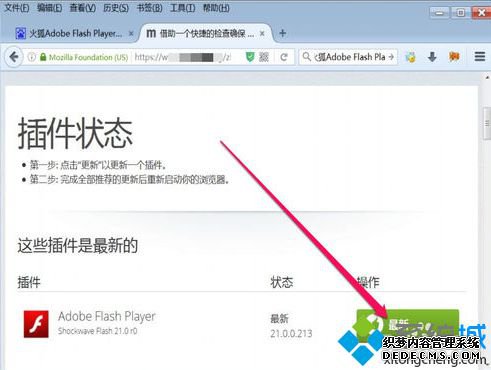Click the 第一步 instruction line
The height and width of the screenshot is (370, 491).
point(98,165)
